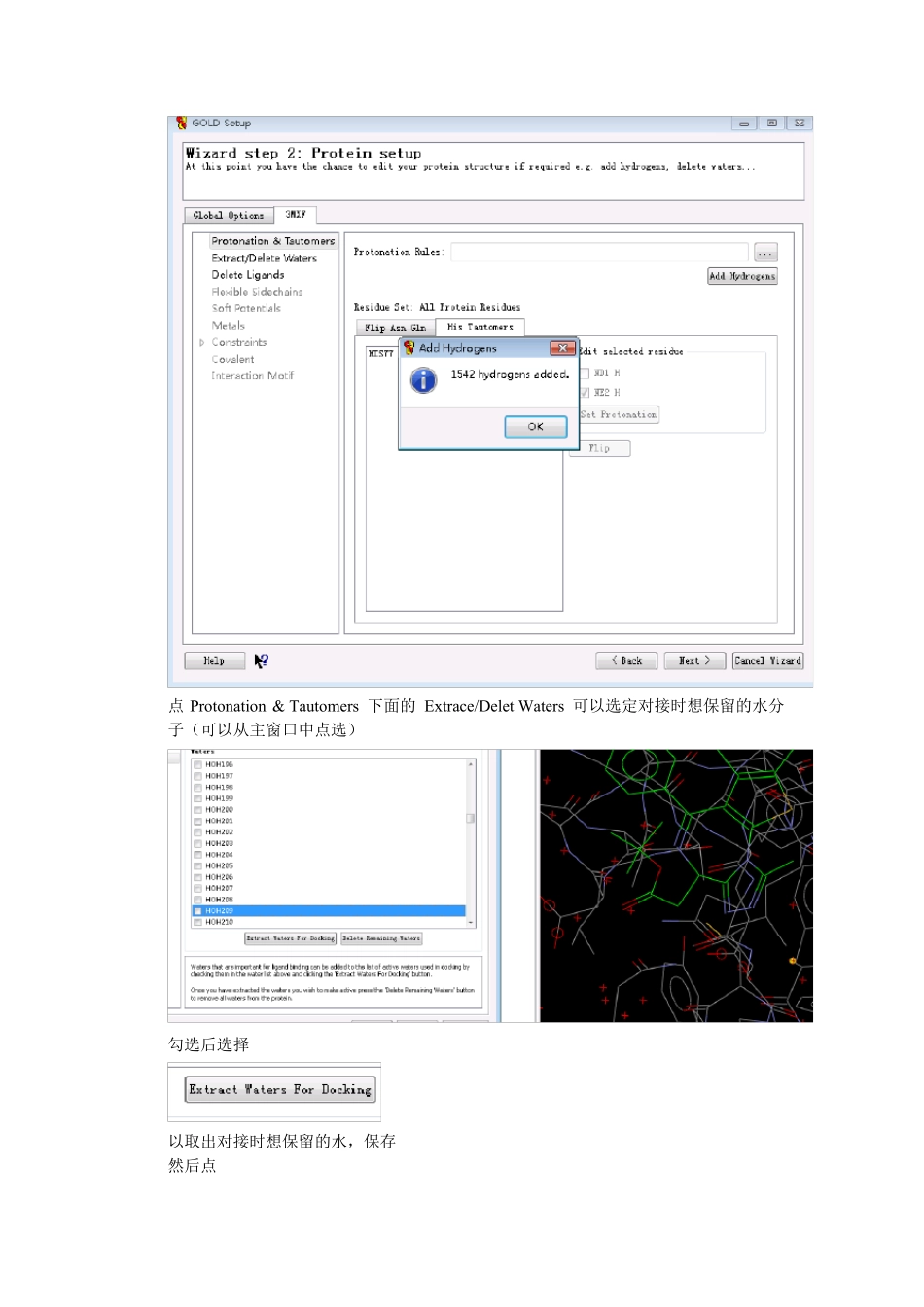Image resolution: width=924 pixels, height=1307 pixels.
Task: Switch to Global Options tab
Action: click(x=229, y=216)
